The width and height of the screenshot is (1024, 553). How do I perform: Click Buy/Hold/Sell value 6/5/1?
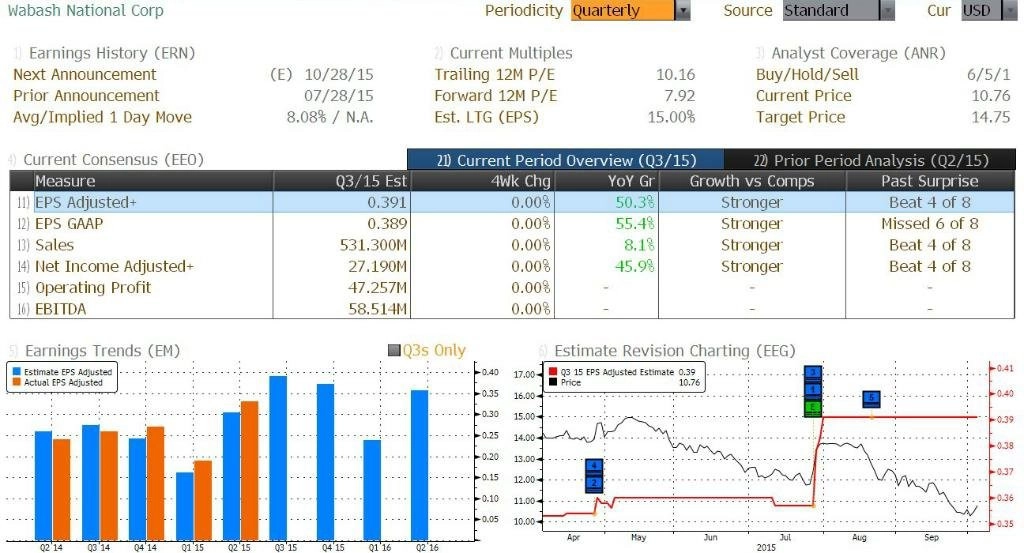coord(989,74)
